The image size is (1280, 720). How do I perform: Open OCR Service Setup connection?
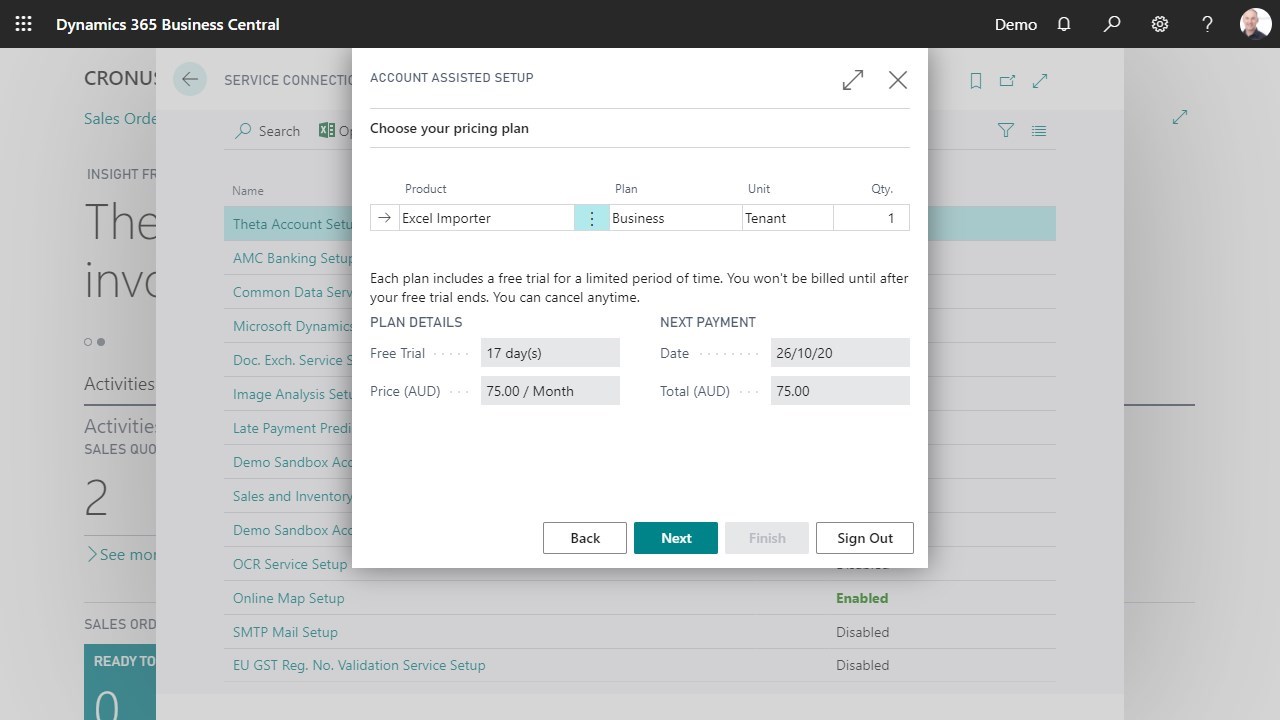290,564
